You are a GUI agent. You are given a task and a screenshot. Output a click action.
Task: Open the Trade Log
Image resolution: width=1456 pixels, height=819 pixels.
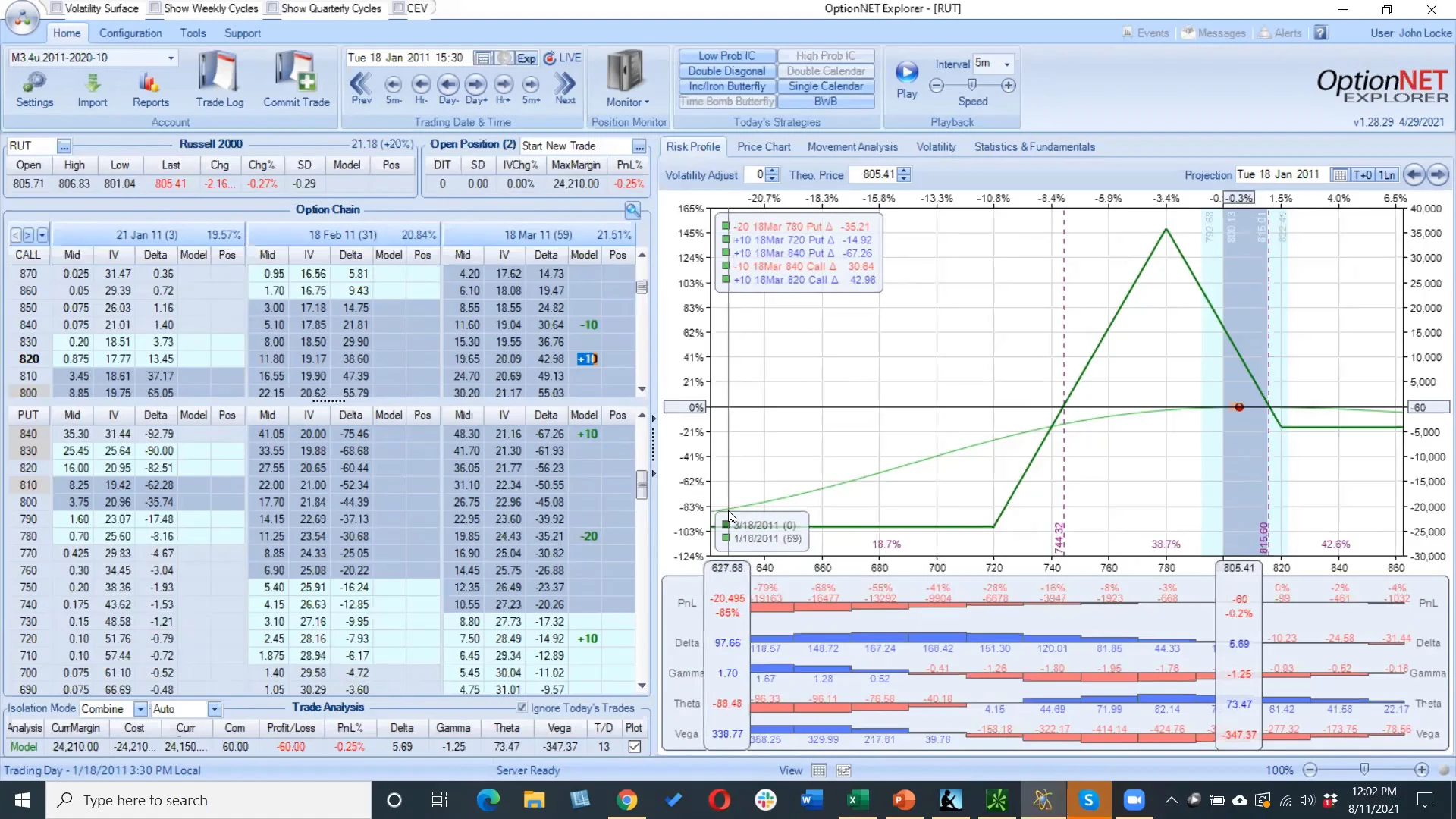click(219, 80)
